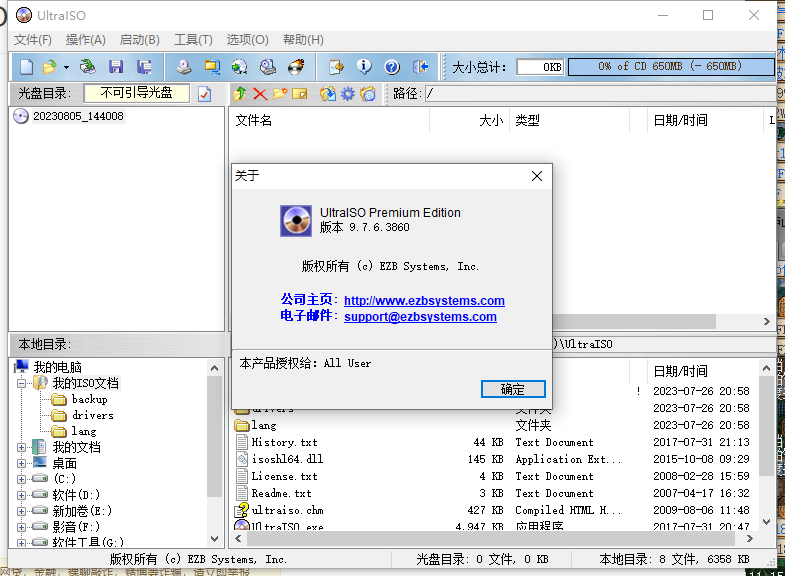The height and width of the screenshot is (576, 785).
Task: Select the isoshl64.dll file row
Action: click(x=492, y=459)
